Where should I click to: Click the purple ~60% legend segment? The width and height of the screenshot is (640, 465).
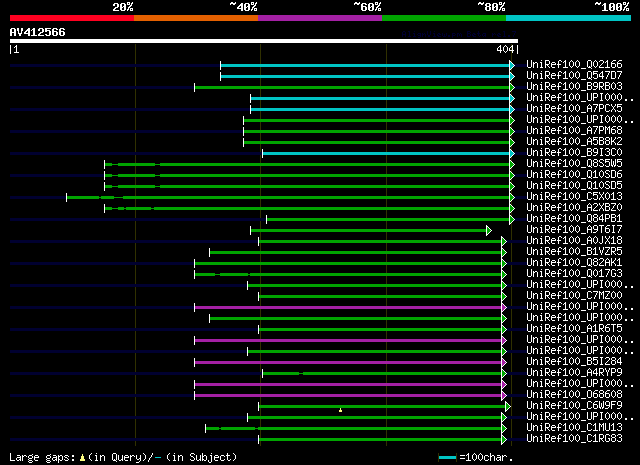pyautogui.click(x=320, y=18)
